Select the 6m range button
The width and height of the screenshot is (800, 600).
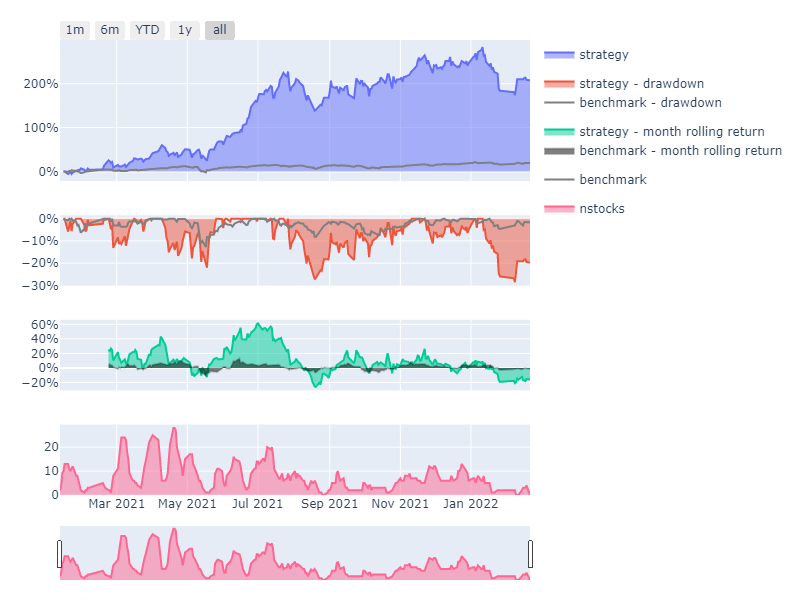pyautogui.click(x=110, y=30)
